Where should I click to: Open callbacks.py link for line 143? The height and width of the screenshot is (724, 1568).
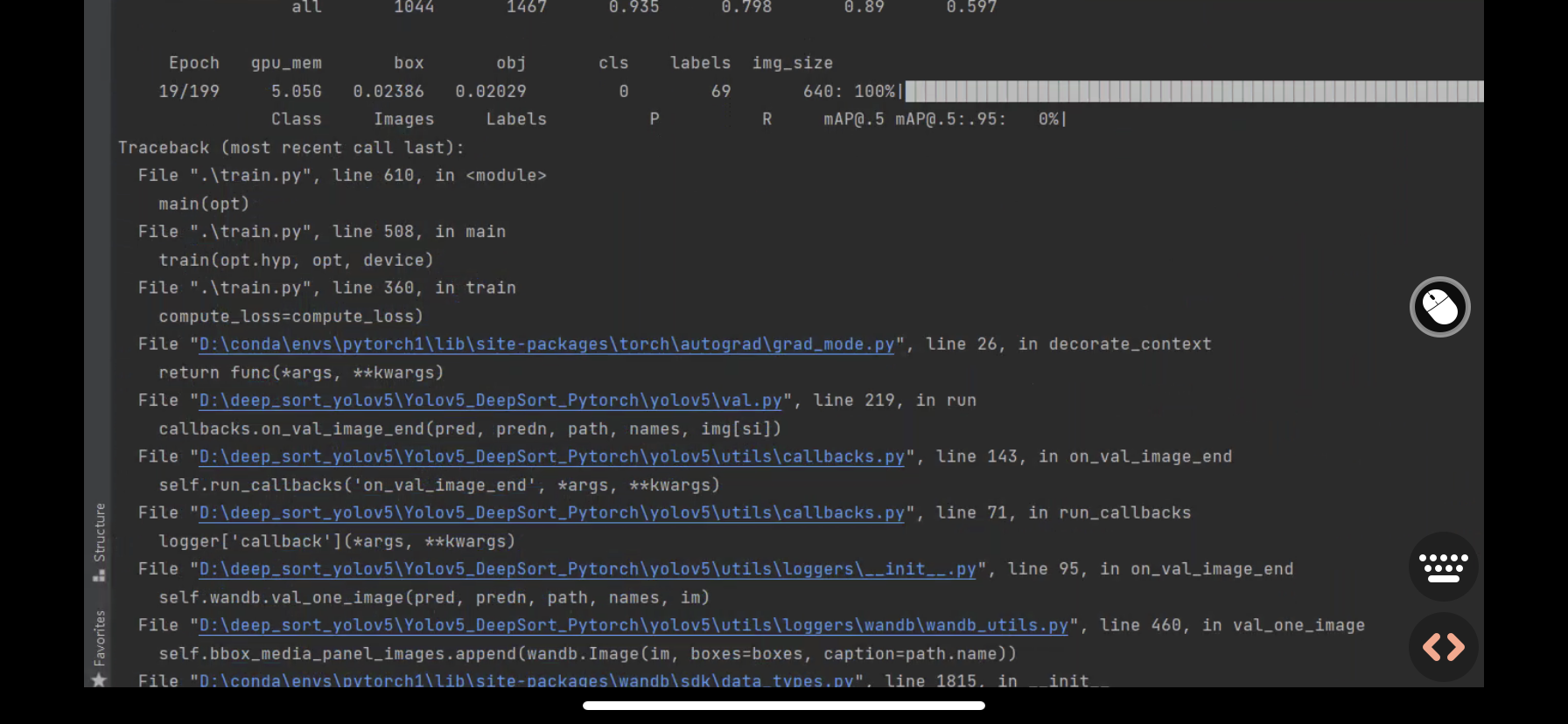552,456
